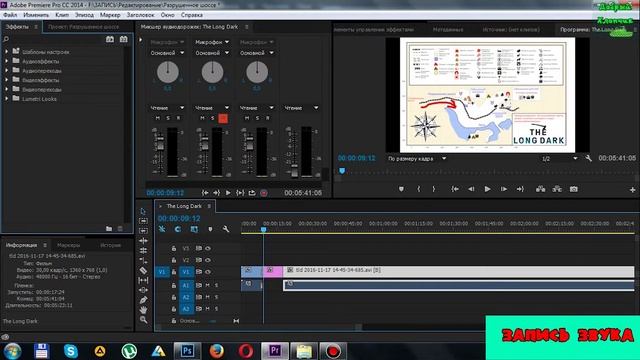Open the Чтение automation dropdown on master track

click(301, 108)
